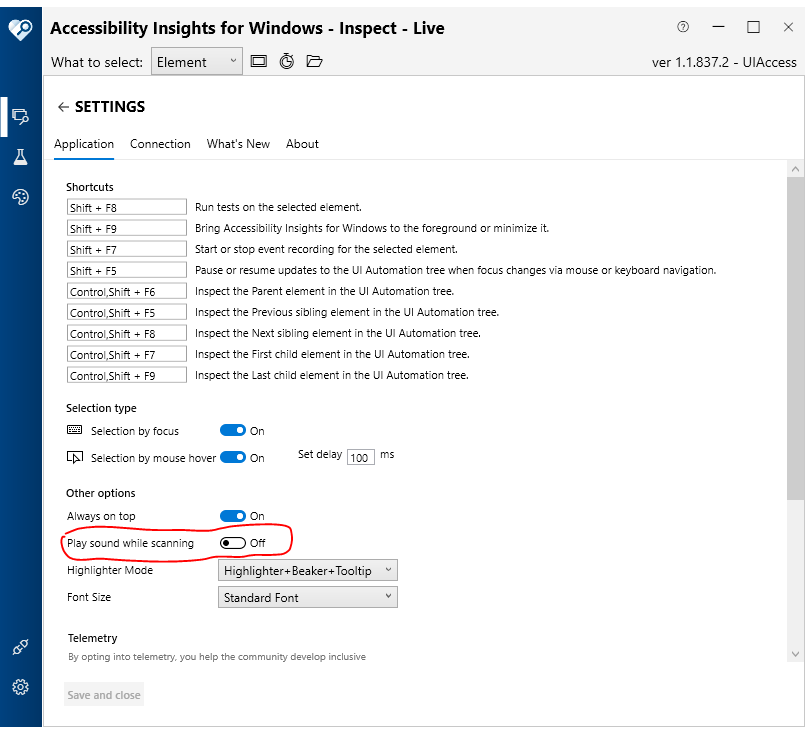Open the help question mark icon
The width and height of the screenshot is (811, 747).
pos(683,27)
